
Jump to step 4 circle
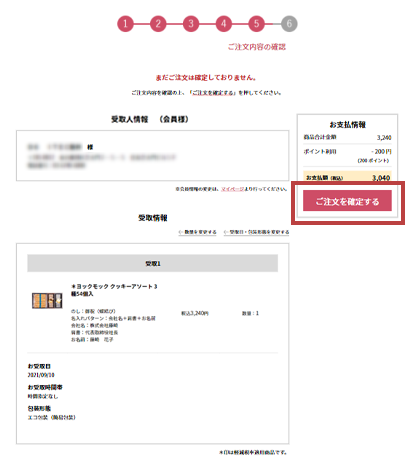[224, 24]
